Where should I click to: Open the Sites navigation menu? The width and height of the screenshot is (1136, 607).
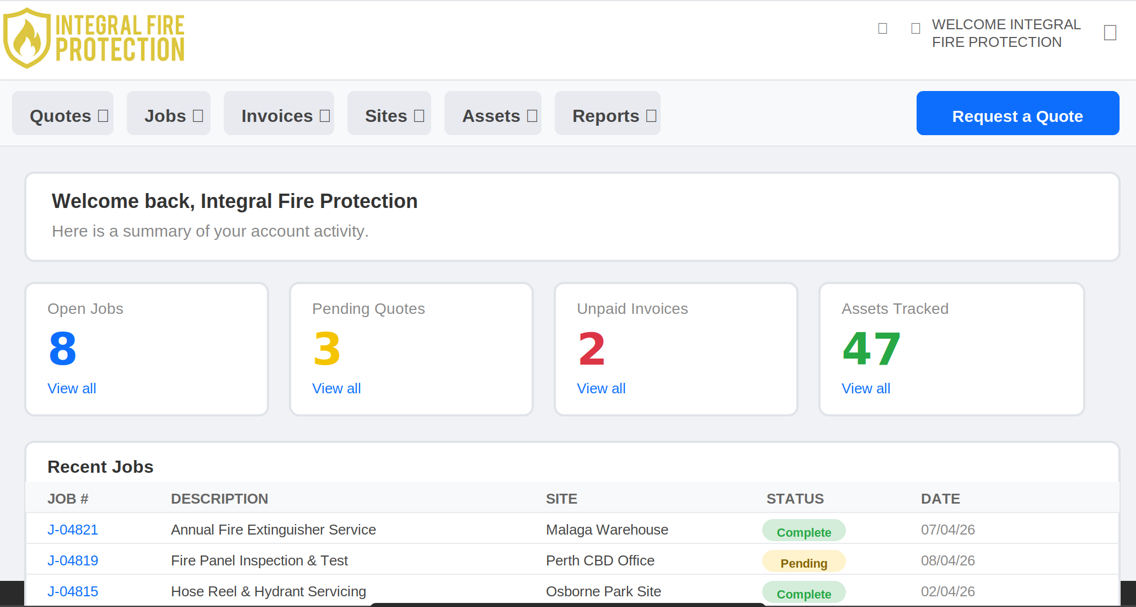tap(389, 115)
